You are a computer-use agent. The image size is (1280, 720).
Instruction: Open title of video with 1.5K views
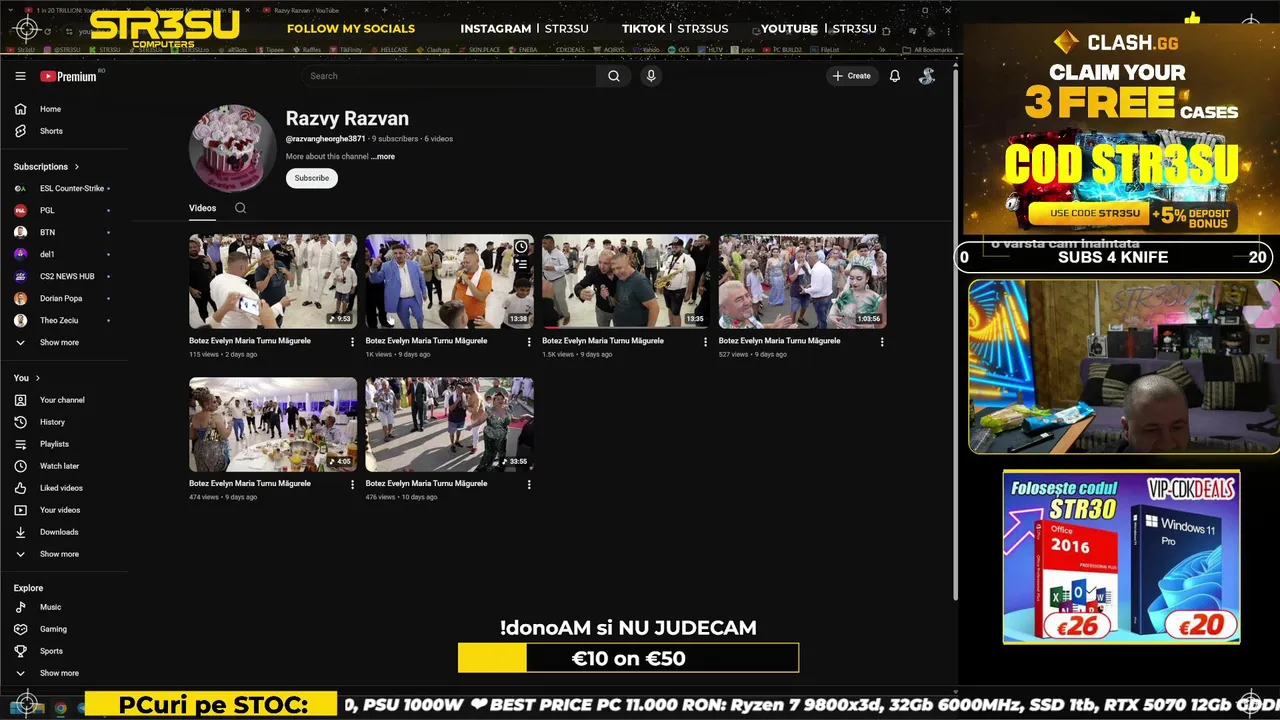(x=603, y=341)
